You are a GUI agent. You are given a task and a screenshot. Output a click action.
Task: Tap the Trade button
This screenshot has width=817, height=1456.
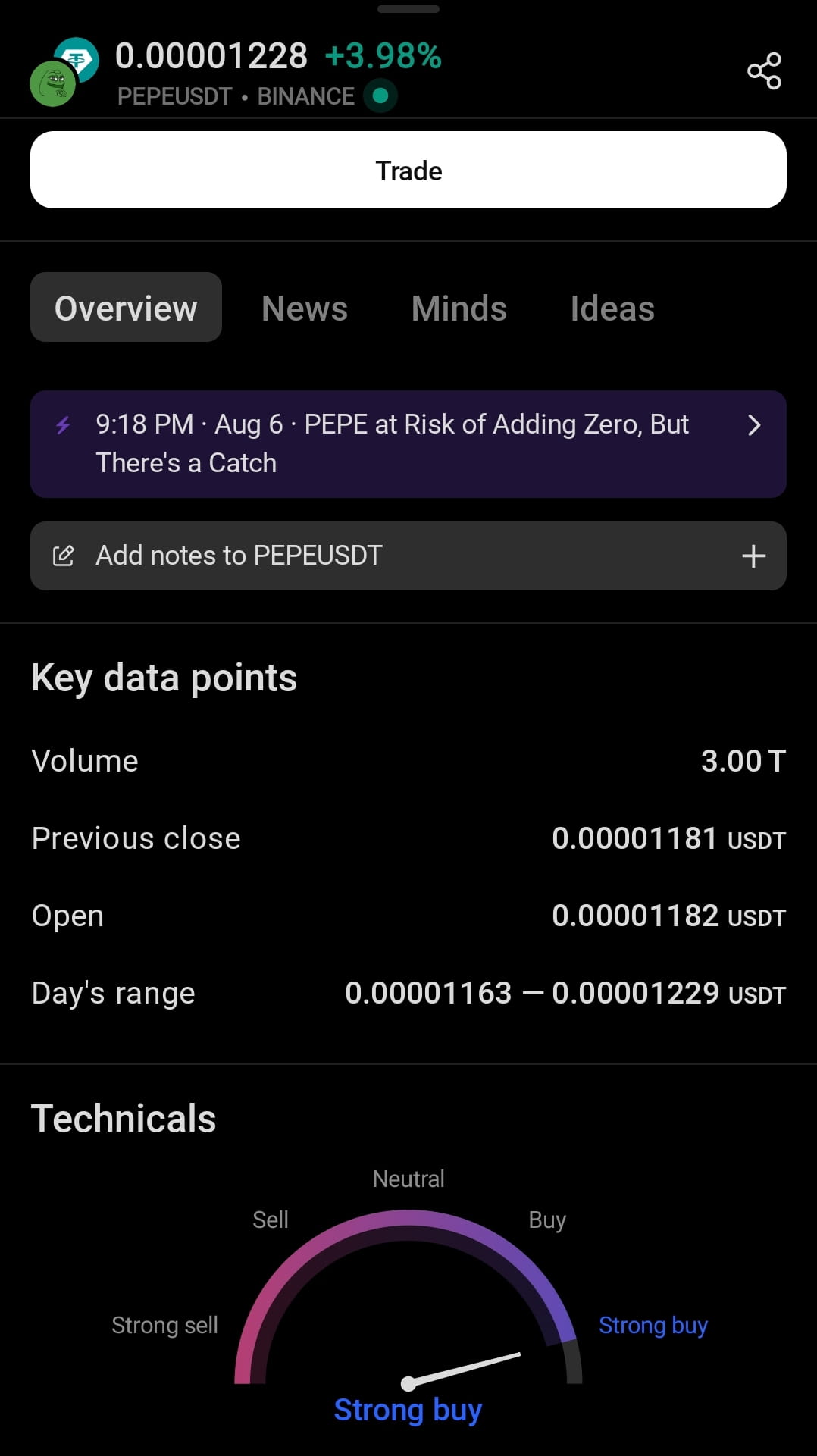409,170
